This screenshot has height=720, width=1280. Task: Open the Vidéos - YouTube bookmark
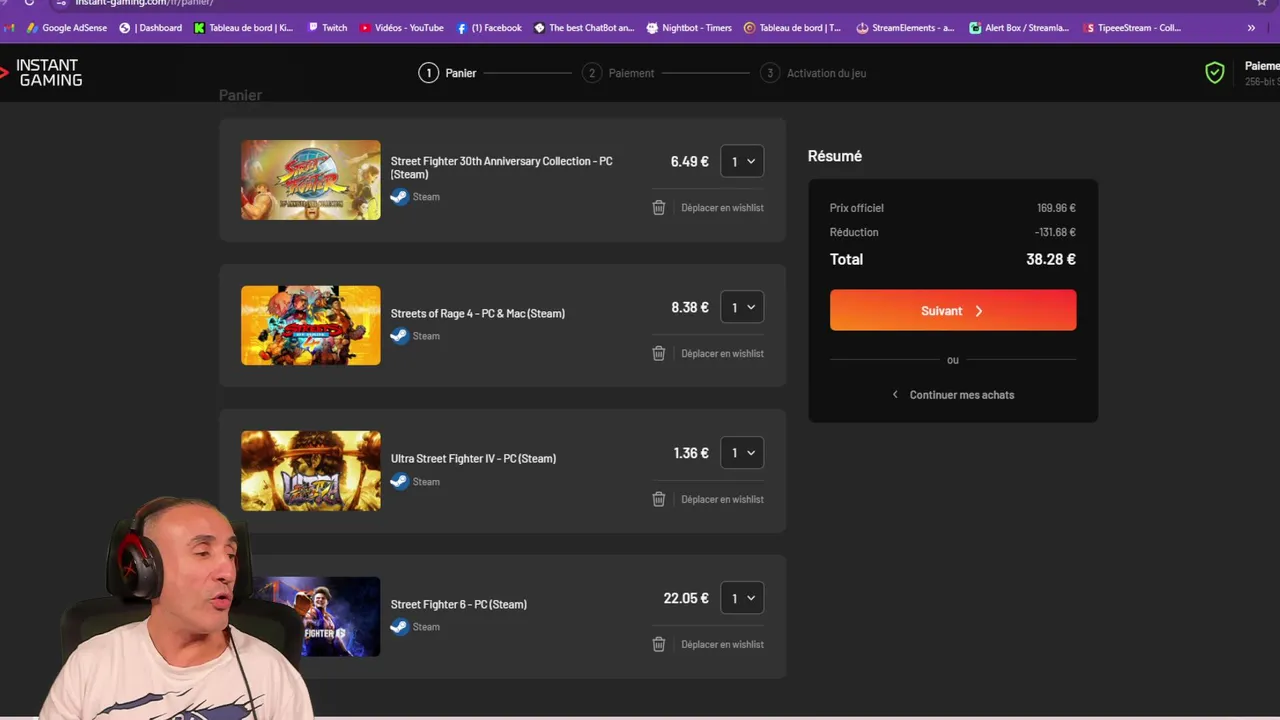pos(401,28)
